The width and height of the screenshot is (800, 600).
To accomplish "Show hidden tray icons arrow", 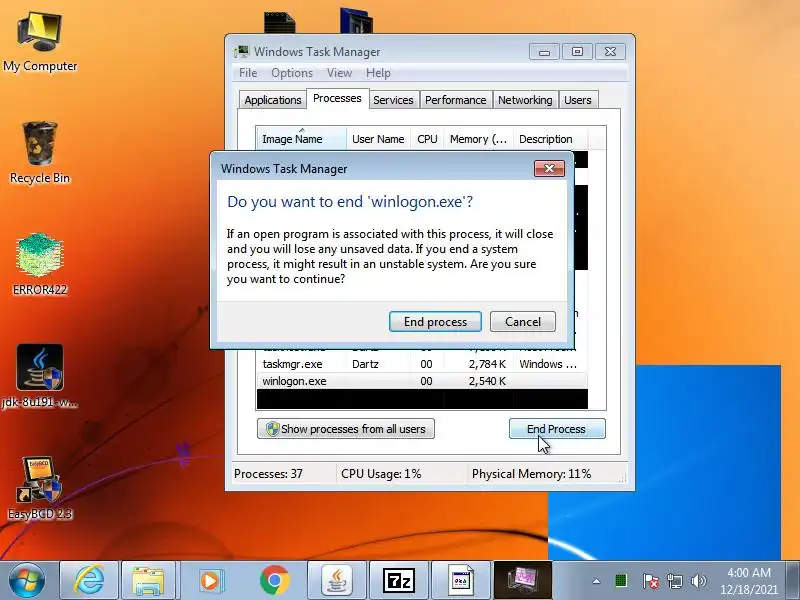I will (x=596, y=581).
